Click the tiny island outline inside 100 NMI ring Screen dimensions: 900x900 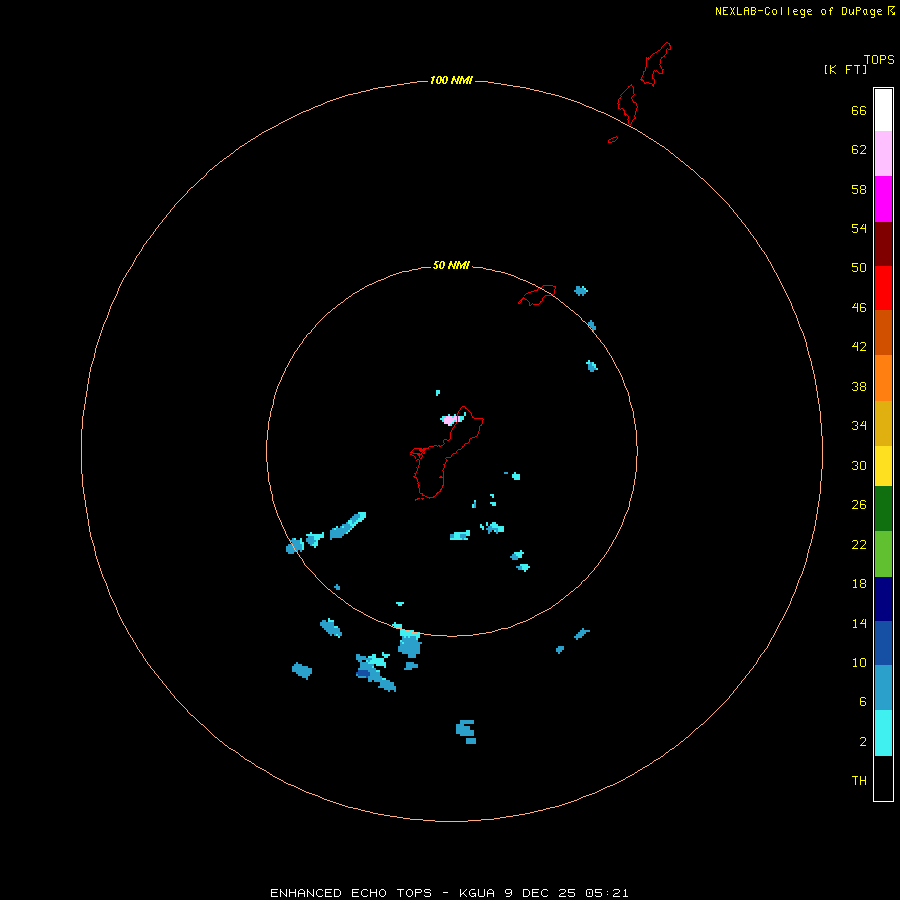pyautogui.click(x=613, y=139)
